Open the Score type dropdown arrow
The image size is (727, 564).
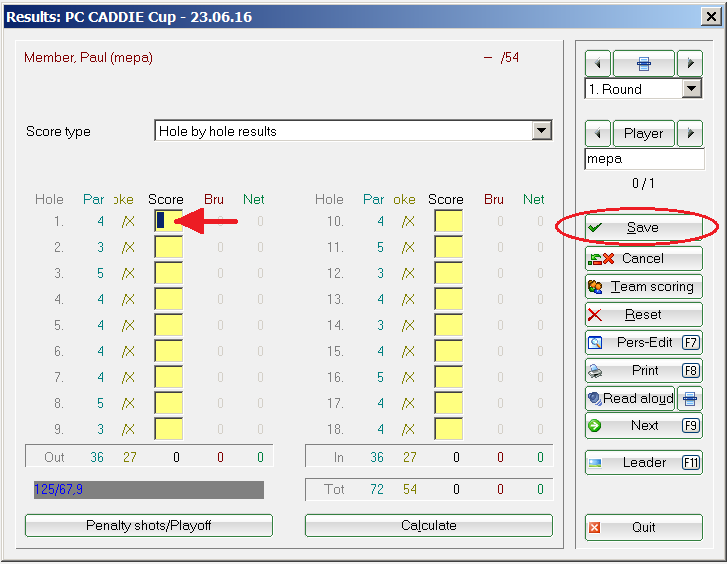pos(542,131)
